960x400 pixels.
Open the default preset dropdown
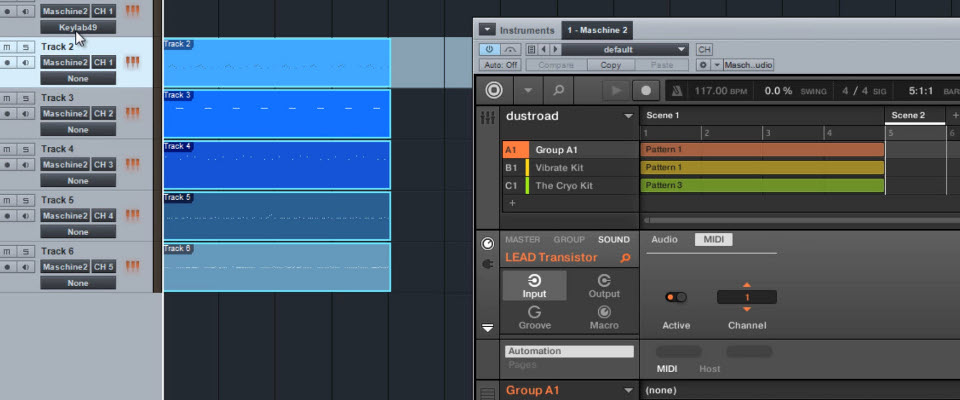click(625, 50)
